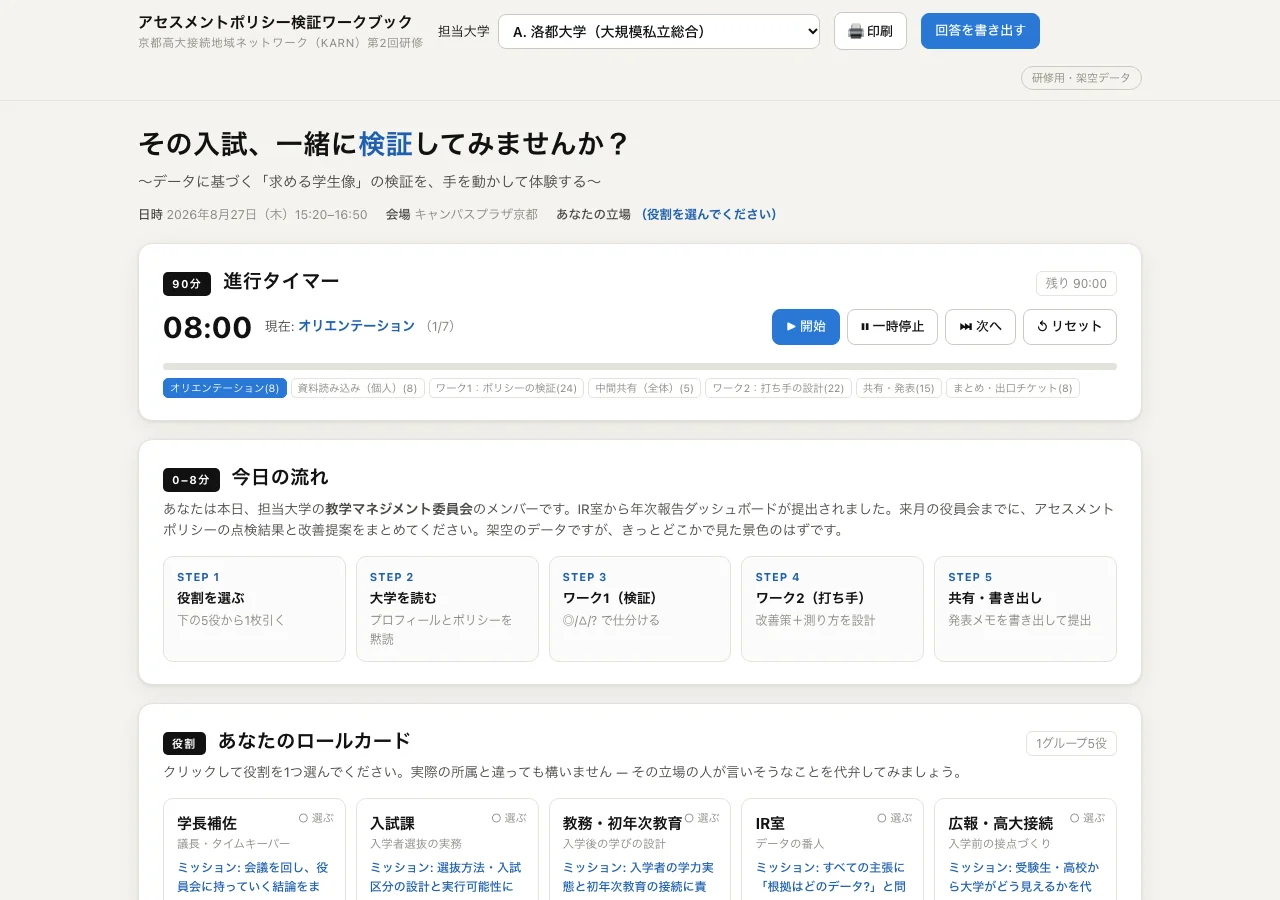Viewport: 1280px width, 900px height.
Task: Click the STEP 3 ワーク1（検証） card
Action: click(640, 609)
